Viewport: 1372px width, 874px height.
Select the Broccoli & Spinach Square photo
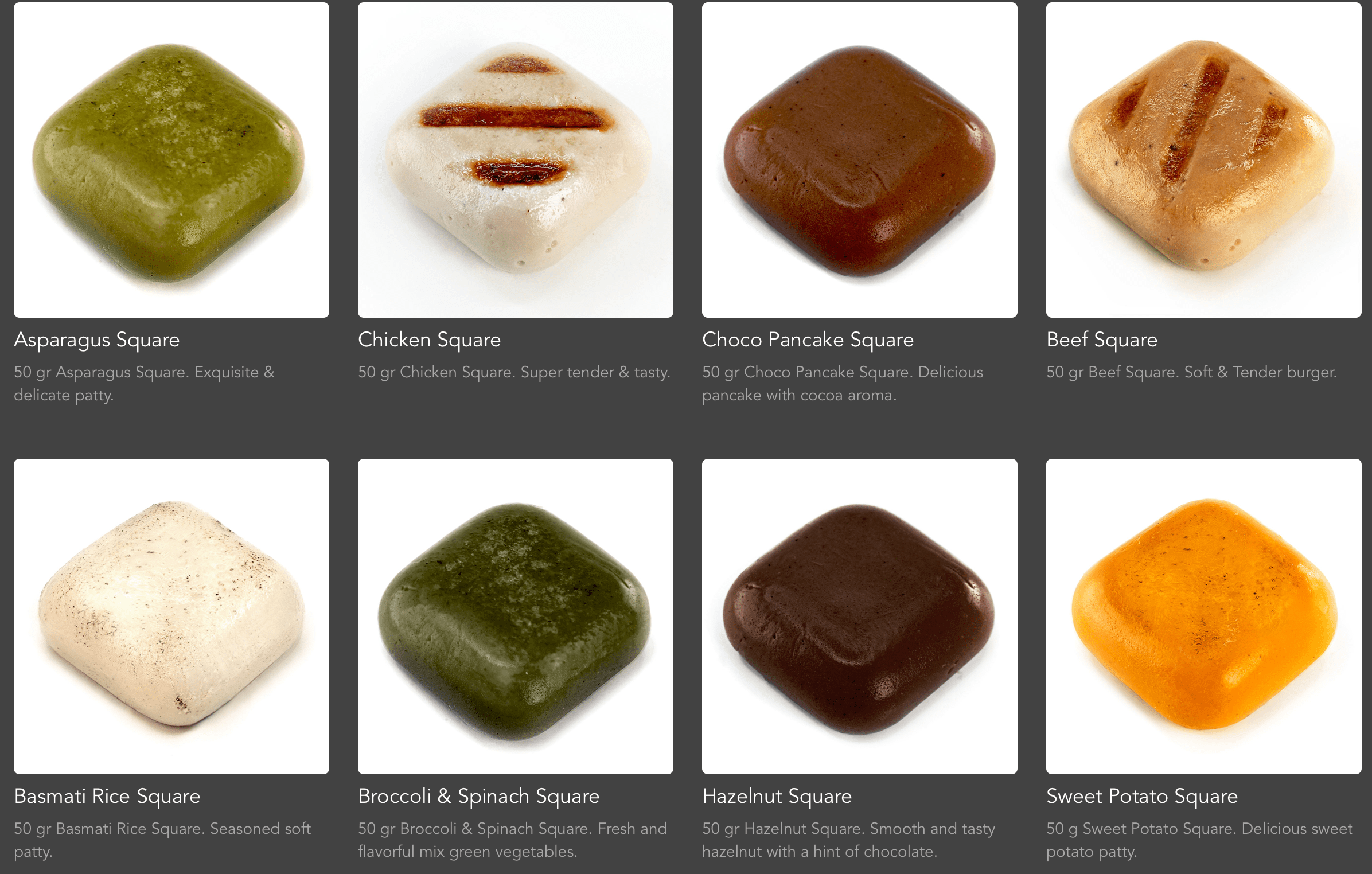pos(516,617)
